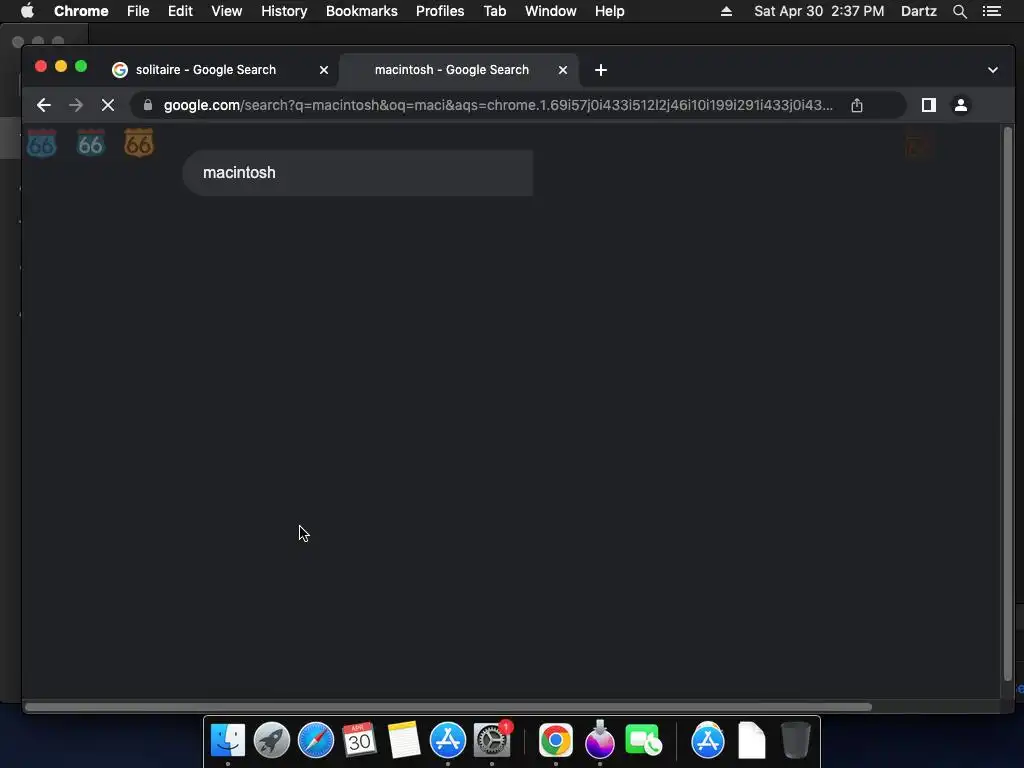Click the address bar URL

(498, 105)
